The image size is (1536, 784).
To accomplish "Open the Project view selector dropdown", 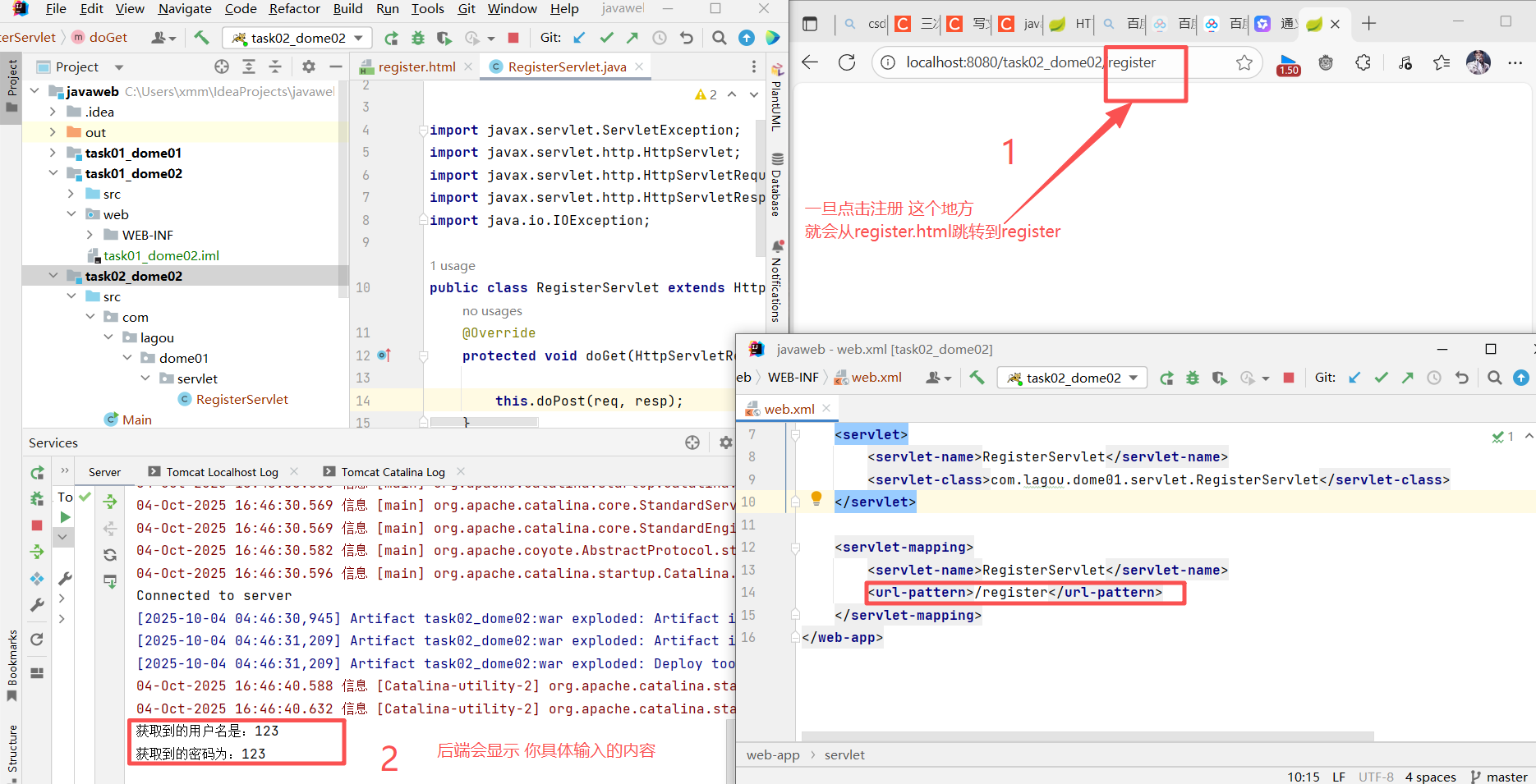I will coord(119,67).
